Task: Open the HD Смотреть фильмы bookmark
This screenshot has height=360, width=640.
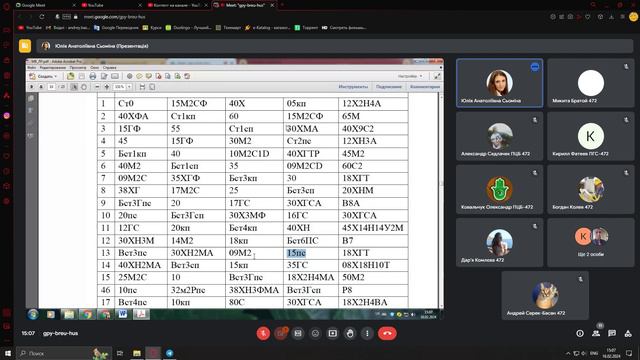Action: pyautogui.click(x=344, y=28)
